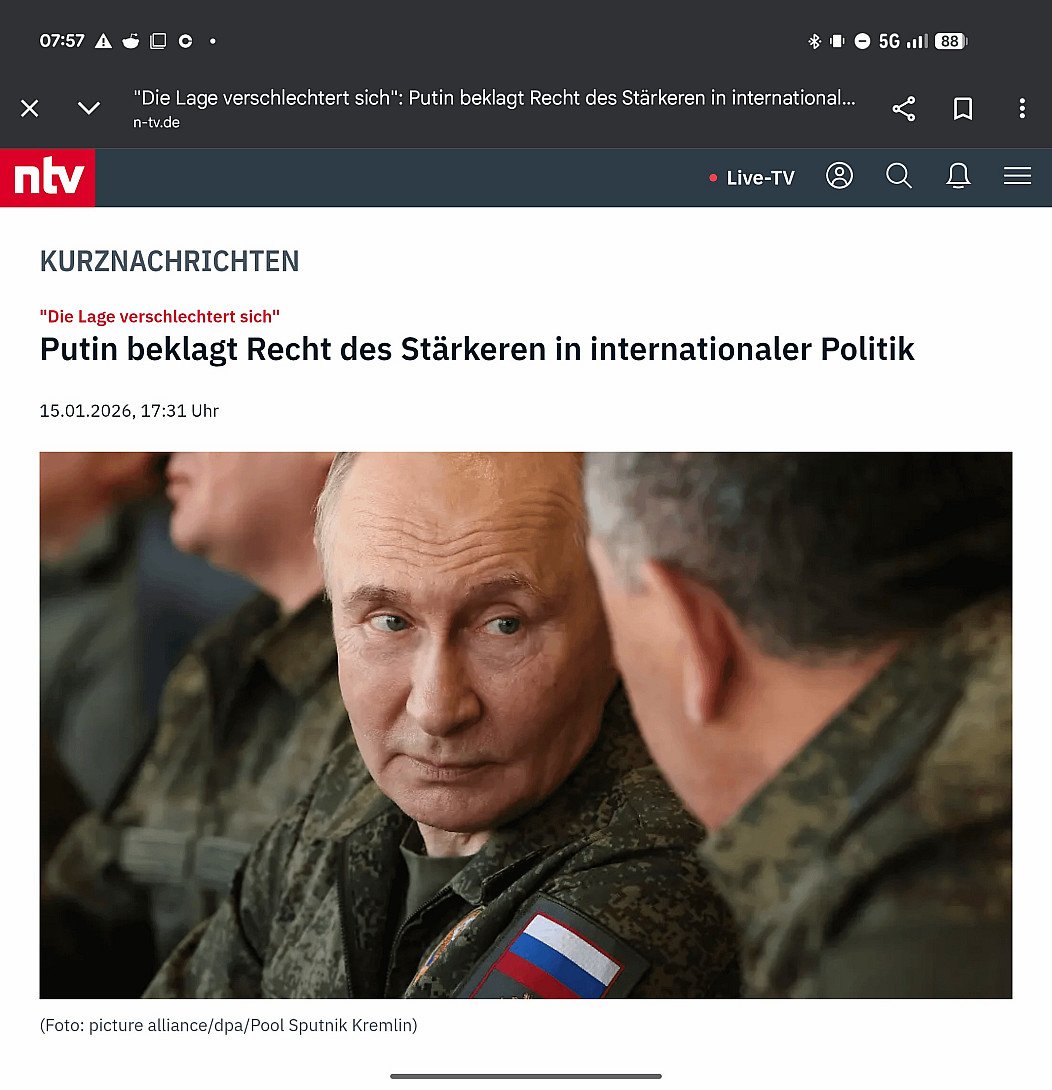Expand the hamburger navigation menu

click(x=1017, y=176)
